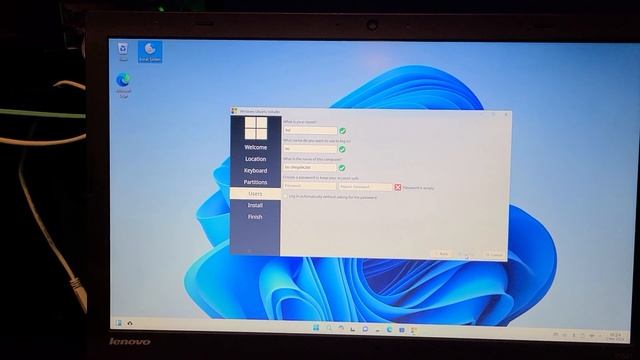The image size is (640, 360).
Task: Click the login name input field
Action: click(310, 149)
